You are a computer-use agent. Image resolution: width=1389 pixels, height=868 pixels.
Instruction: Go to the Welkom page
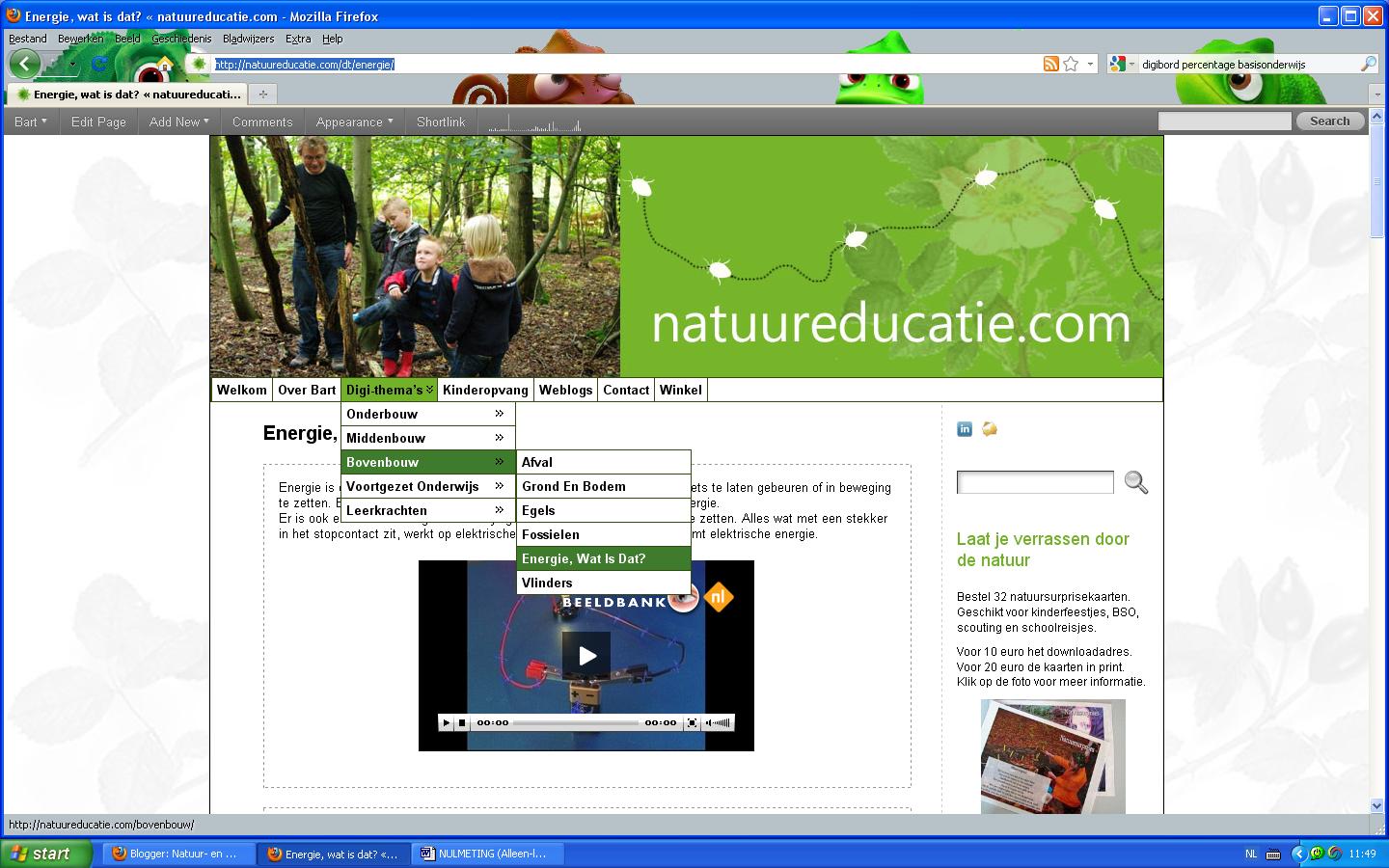click(241, 390)
